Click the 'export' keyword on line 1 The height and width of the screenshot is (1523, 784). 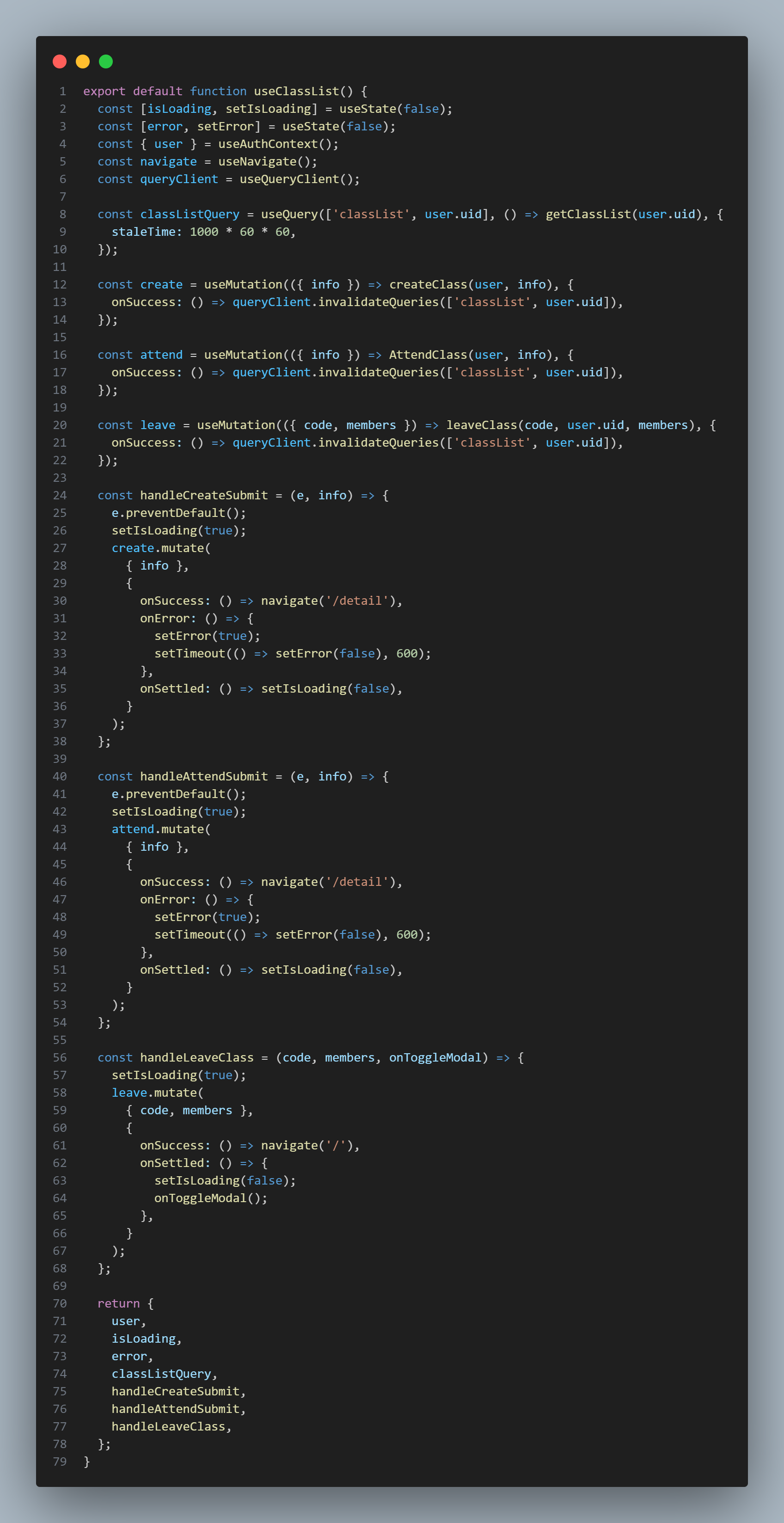(104, 91)
